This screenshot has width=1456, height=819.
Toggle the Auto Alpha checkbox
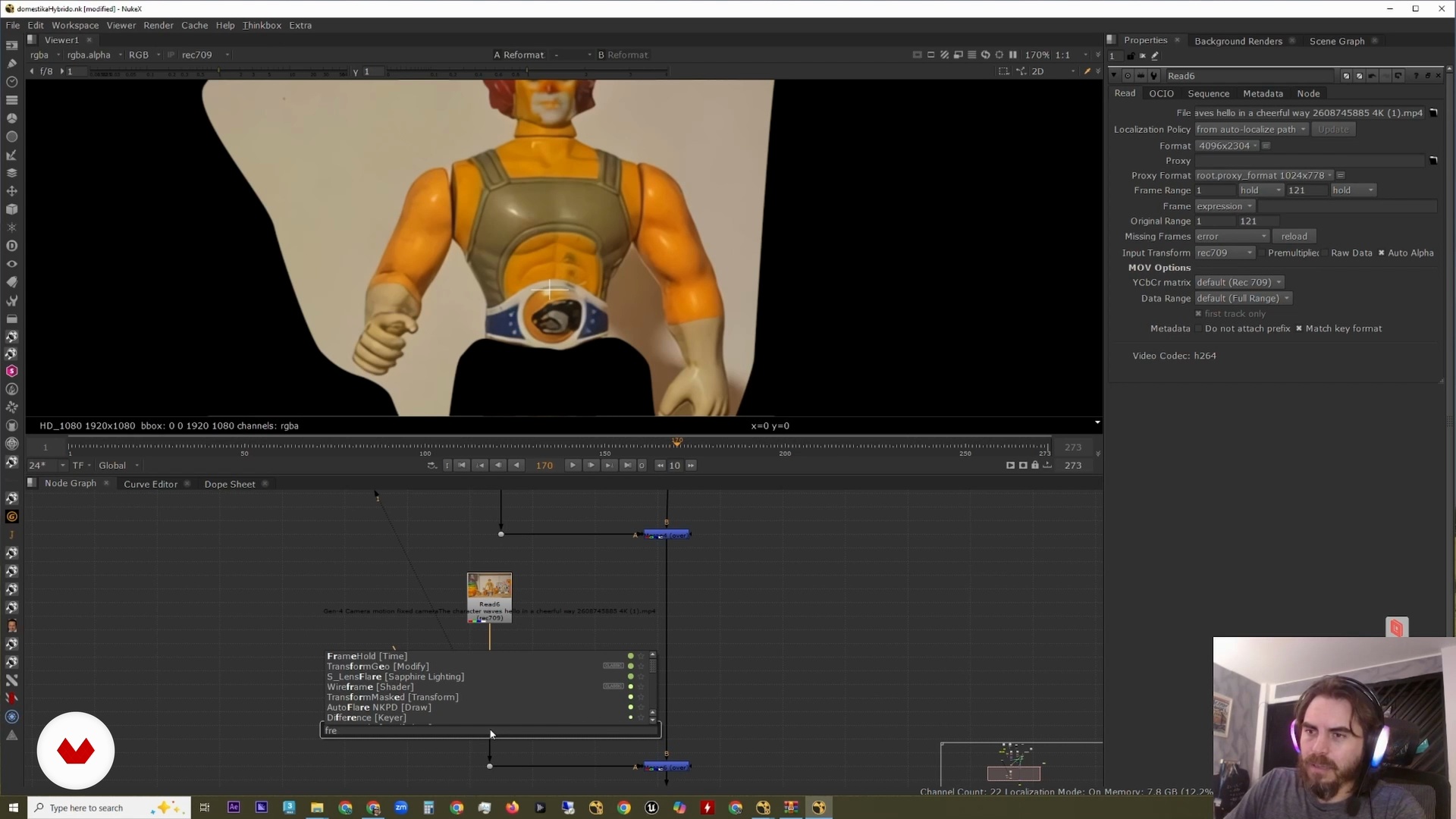tap(1382, 253)
